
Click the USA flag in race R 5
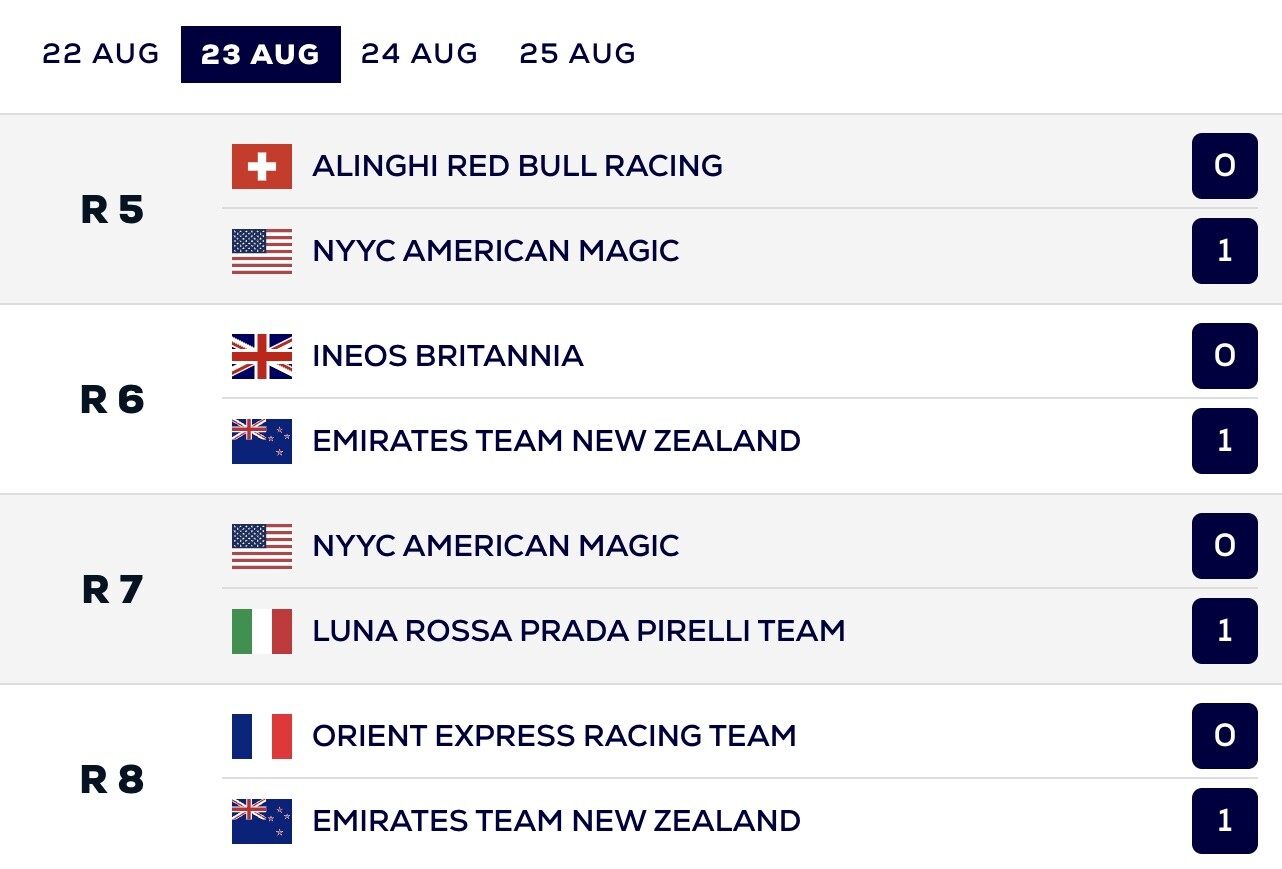(x=262, y=251)
